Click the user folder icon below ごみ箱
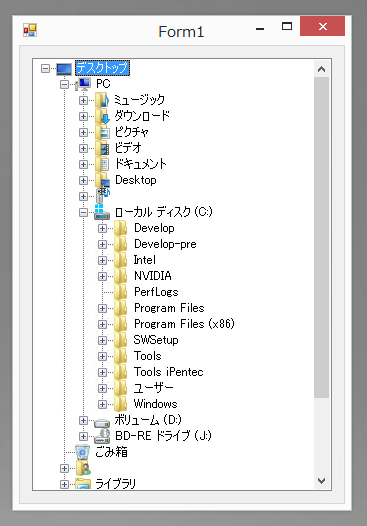The image size is (367, 526). pyautogui.click(x=83, y=468)
